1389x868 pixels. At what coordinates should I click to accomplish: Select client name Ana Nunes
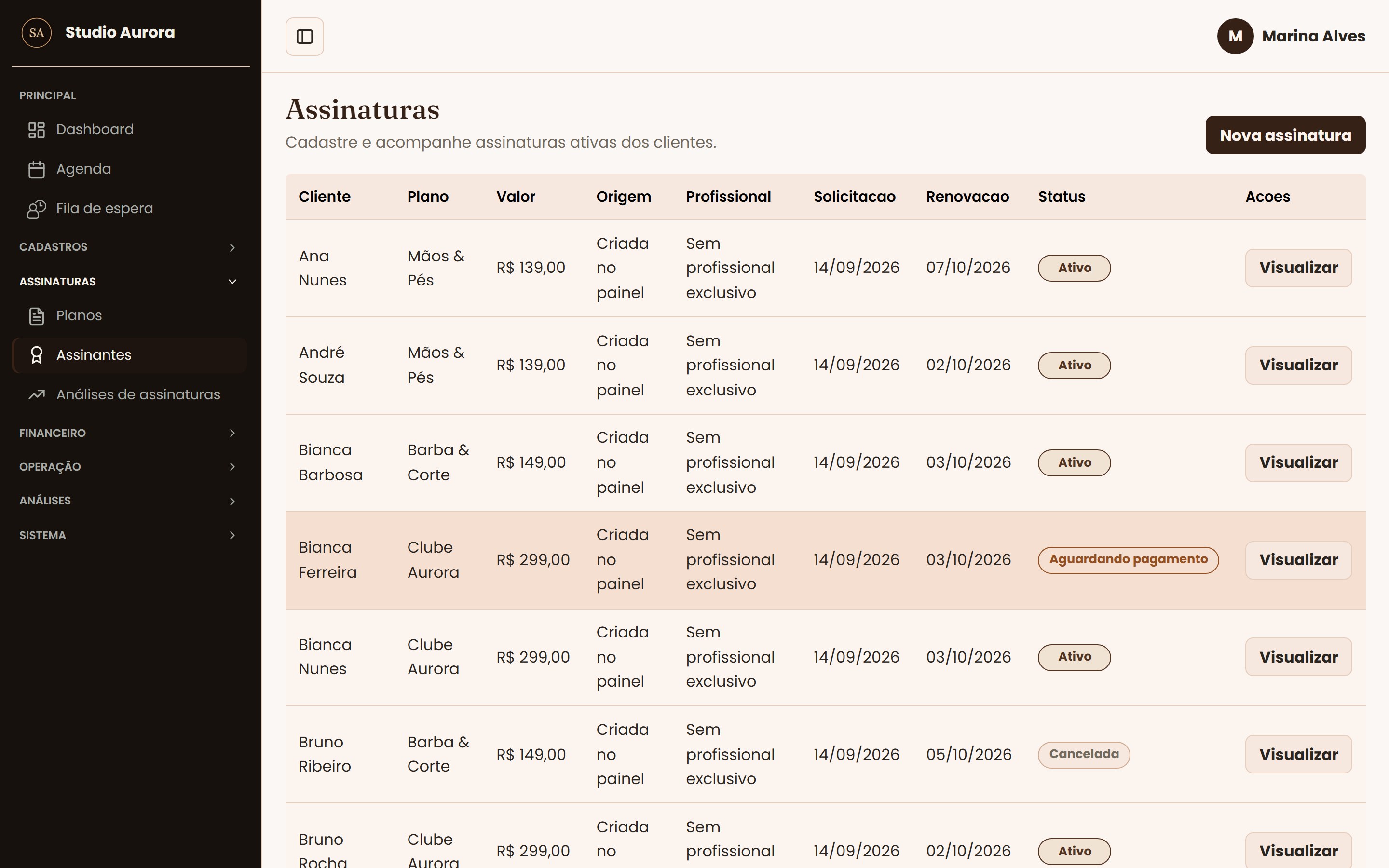tap(323, 268)
